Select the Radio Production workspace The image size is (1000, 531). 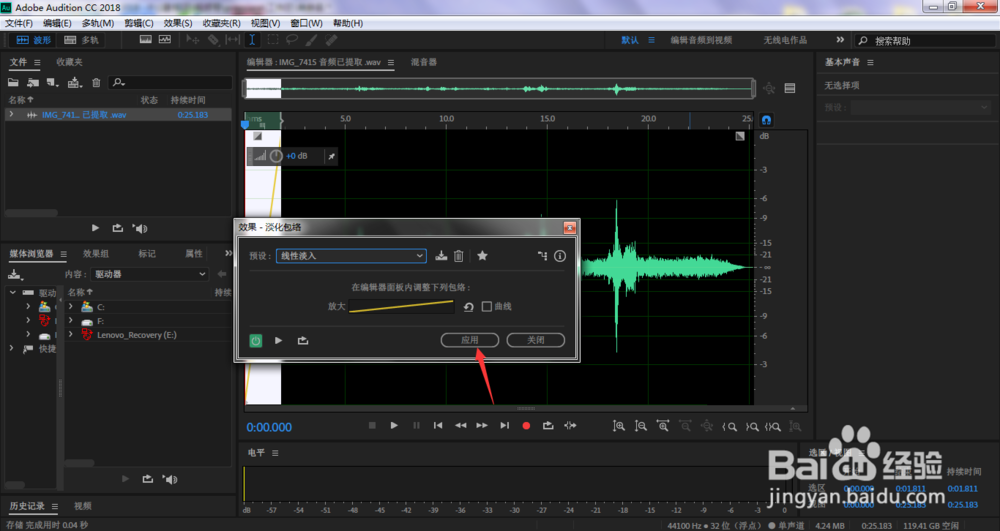click(785, 40)
